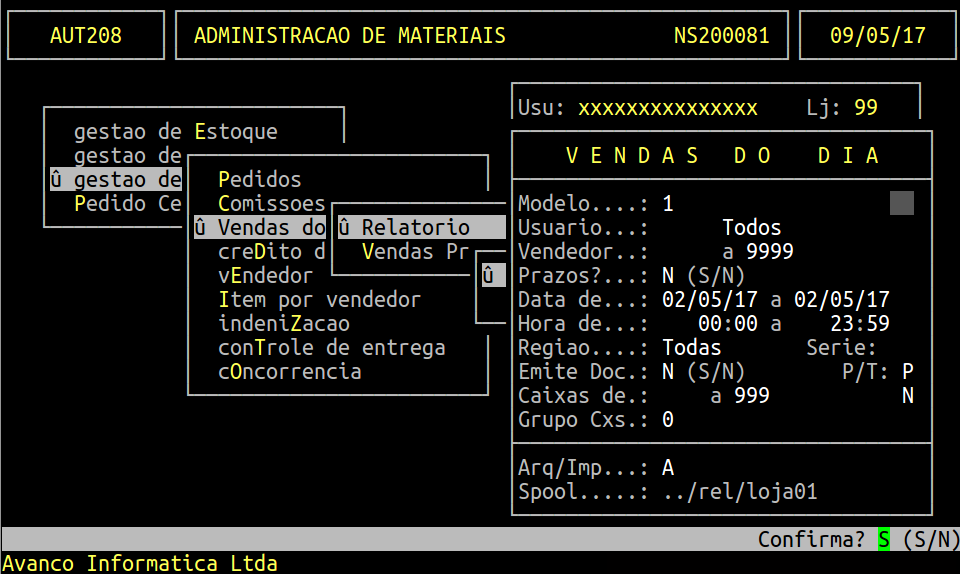Image resolution: width=960 pixels, height=574 pixels.
Task: Click the Data de start date 02/05/17
Action: 709,300
